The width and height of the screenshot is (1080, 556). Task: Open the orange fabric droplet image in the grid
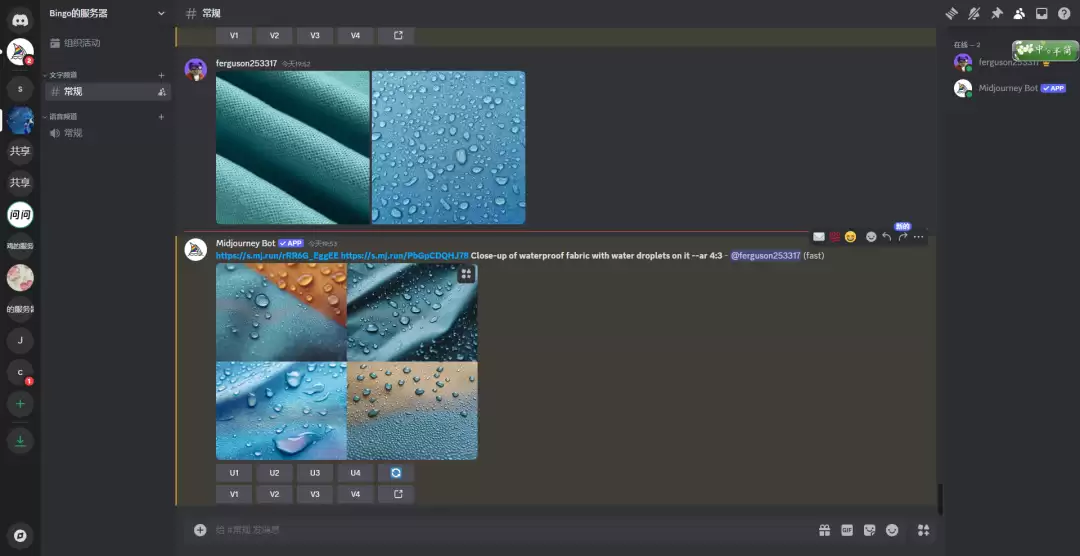281,311
